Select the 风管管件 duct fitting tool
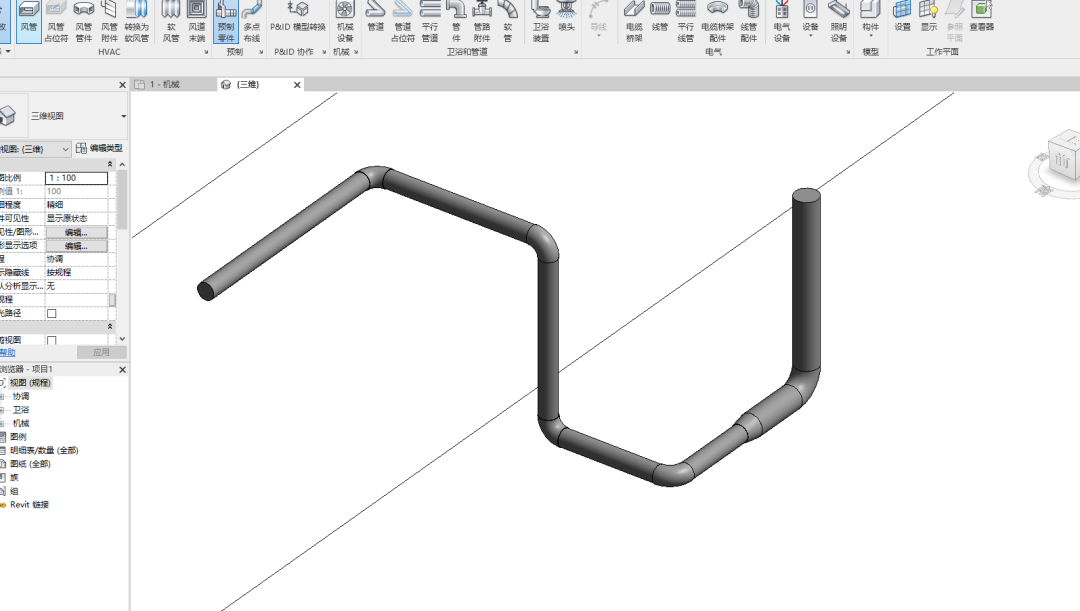Image resolution: width=1080 pixels, height=611 pixels. pyautogui.click(x=83, y=21)
